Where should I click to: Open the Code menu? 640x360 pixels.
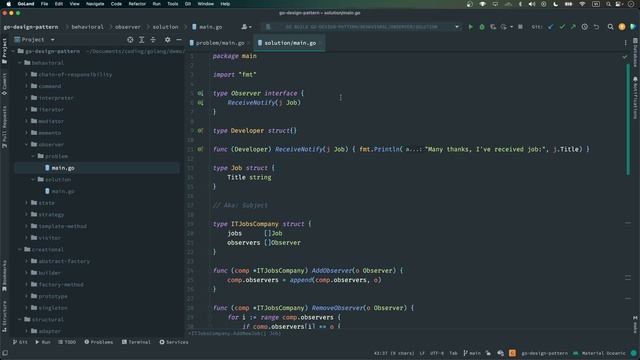tap(116, 4)
